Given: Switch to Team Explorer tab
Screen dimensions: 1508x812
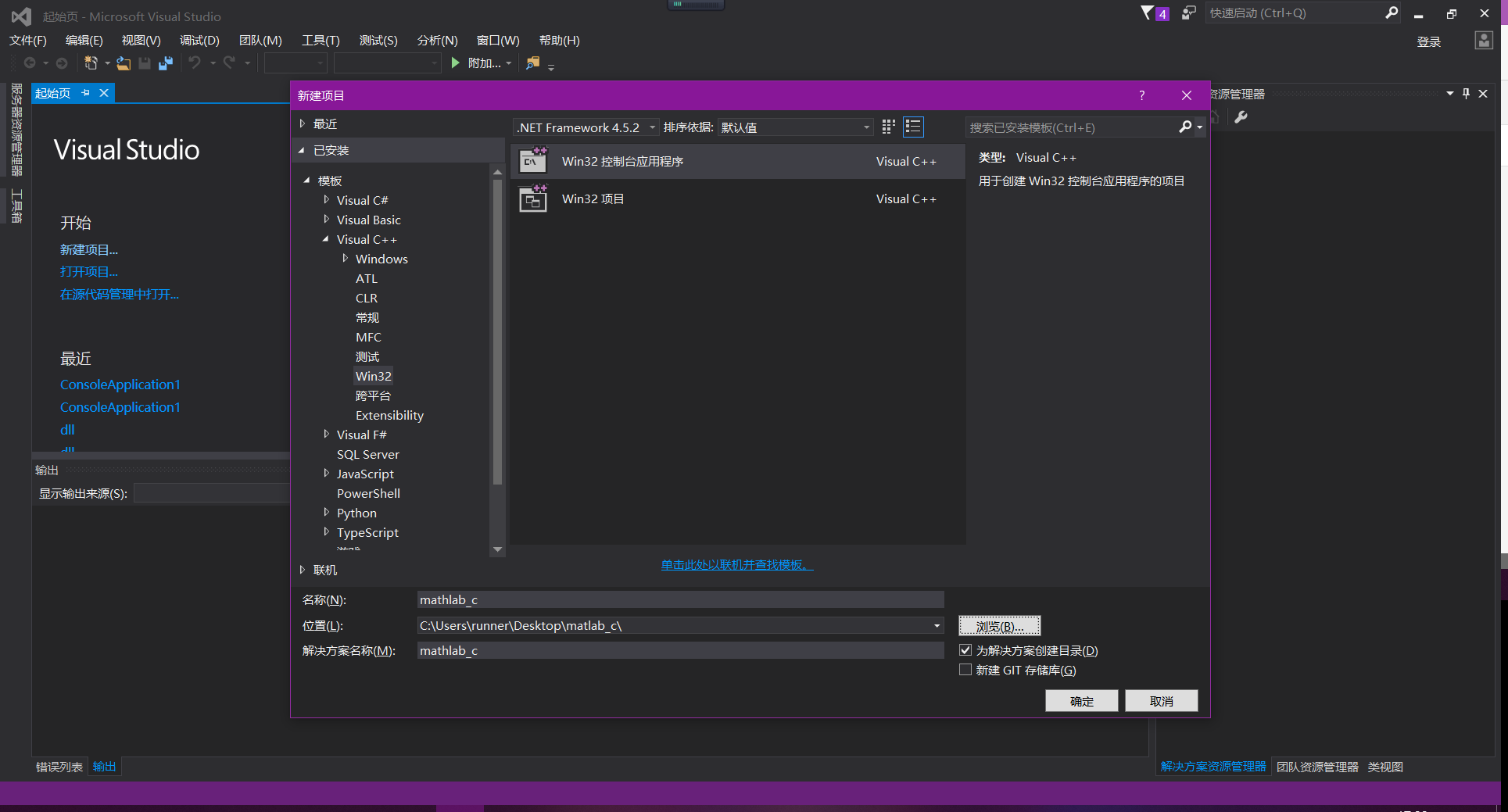Looking at the screenshot, I should [x=1317, y=767].
